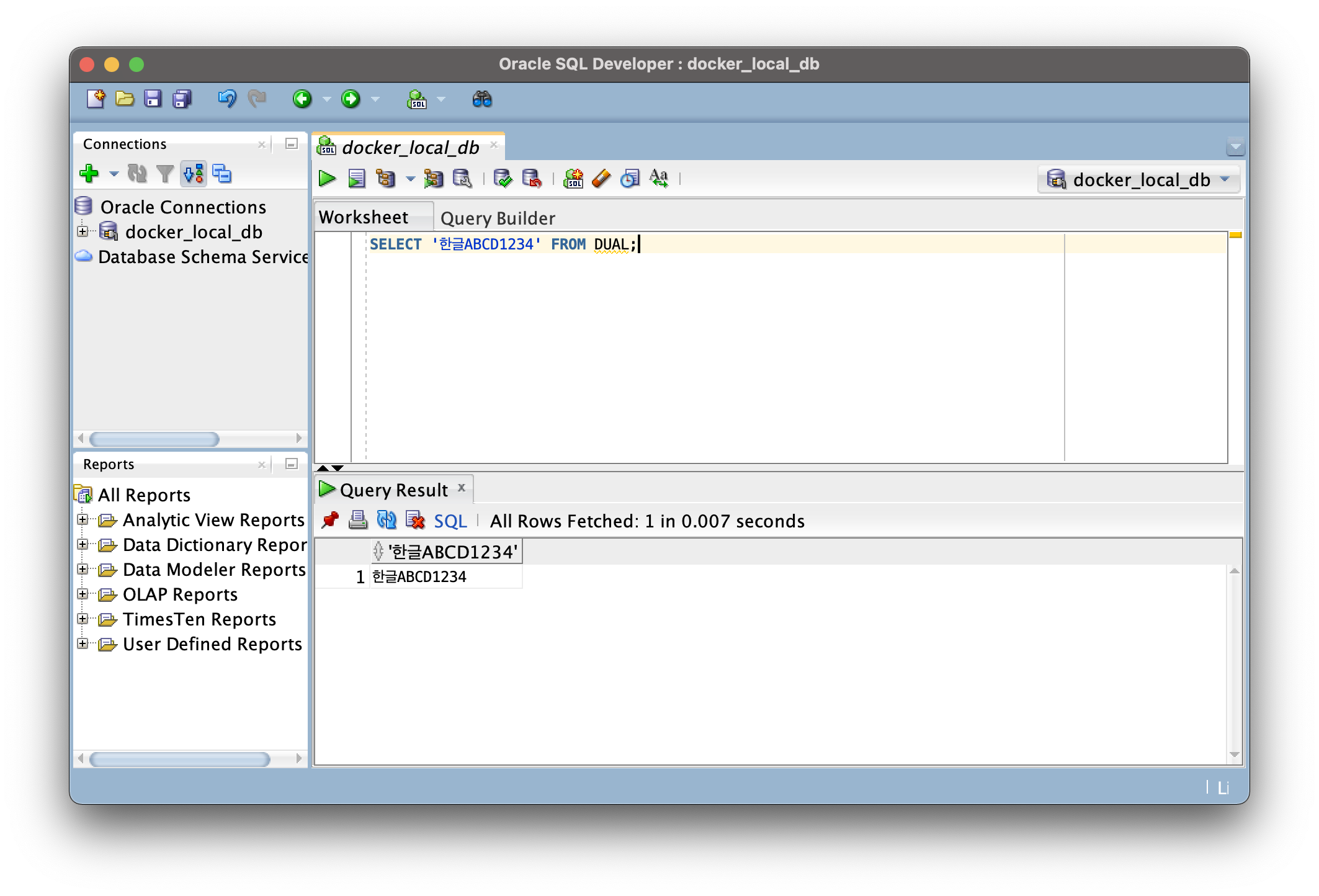The image size is (1319, 896).
Task: Open SQL History clock icon
Action: [630, 179]
